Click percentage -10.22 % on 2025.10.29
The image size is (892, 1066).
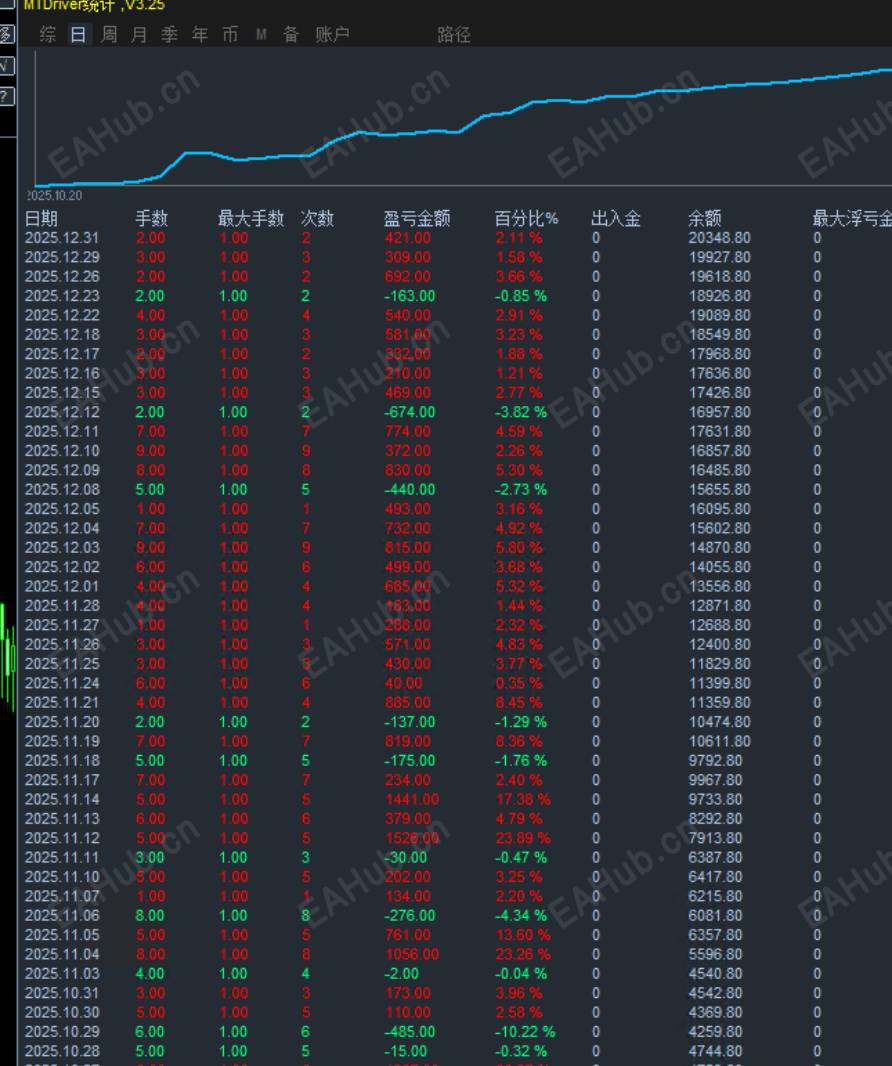(525, 1032)
